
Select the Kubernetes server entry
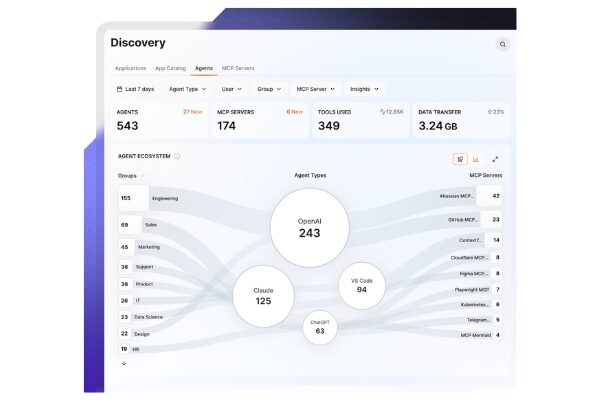point(481,305)
